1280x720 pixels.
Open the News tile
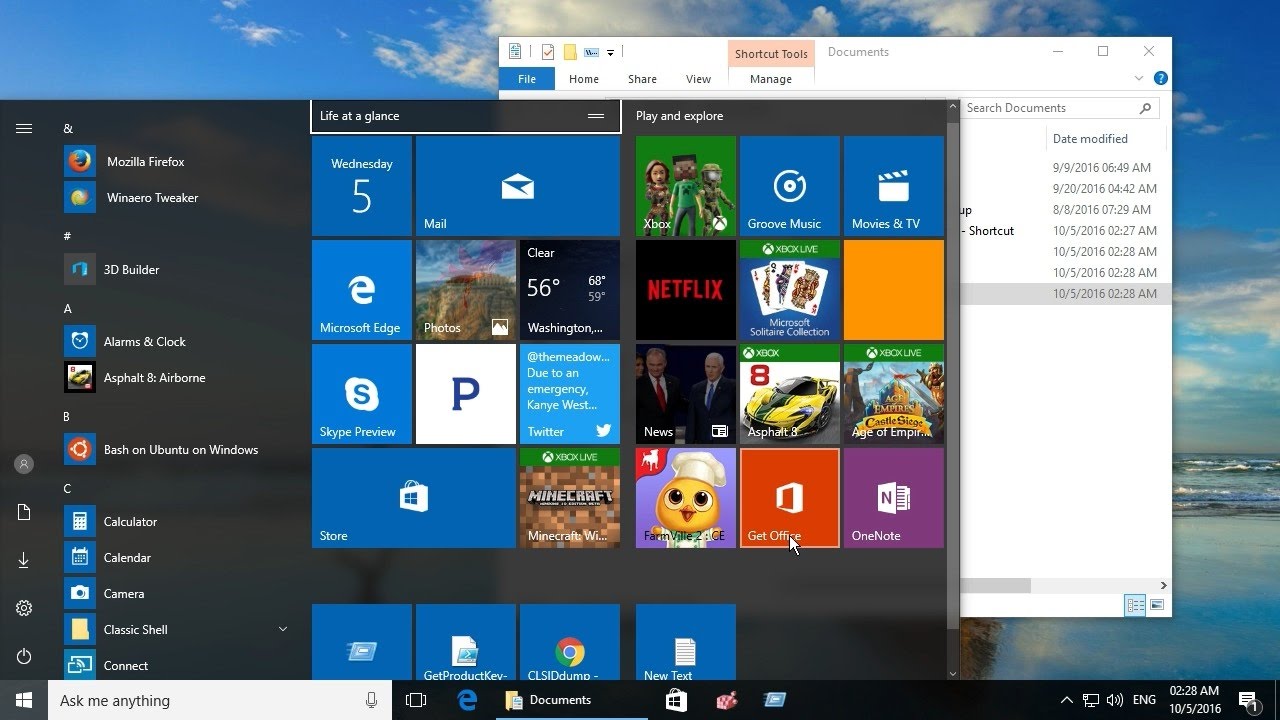point(686,394)
